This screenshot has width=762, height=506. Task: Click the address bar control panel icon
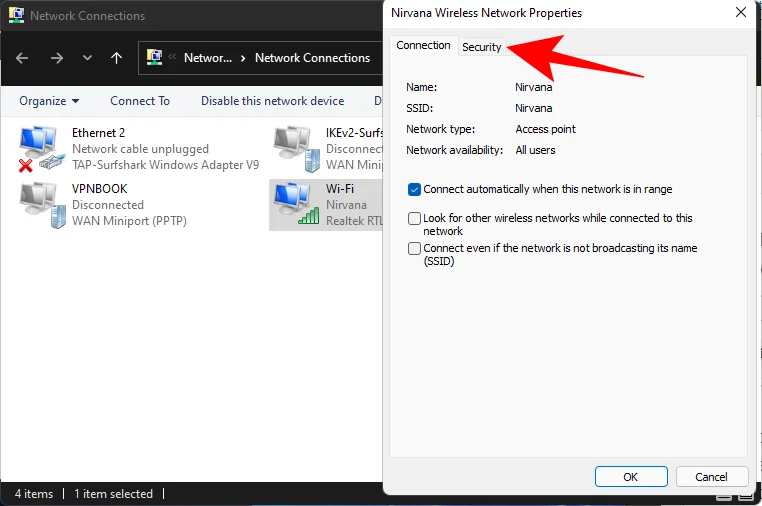[155, 57]
